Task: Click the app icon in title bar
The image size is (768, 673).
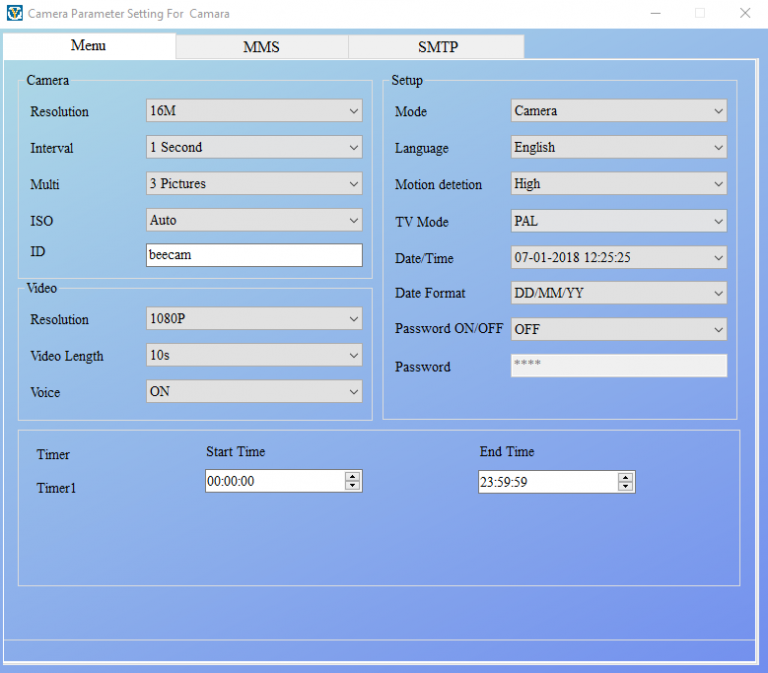Action: pyautogui.click(x=14, y=14)
